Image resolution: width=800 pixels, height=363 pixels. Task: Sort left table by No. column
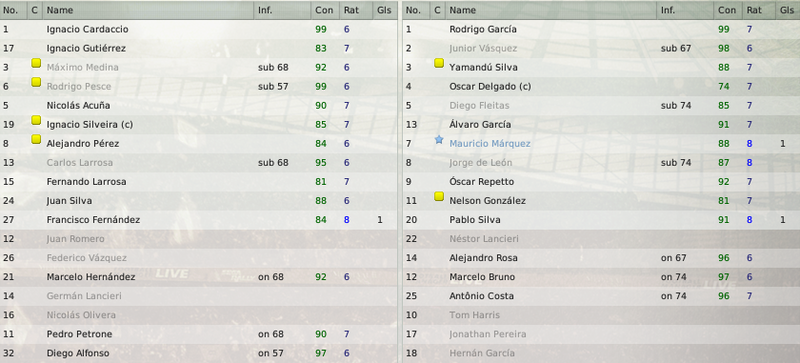[x=13, y=10]
